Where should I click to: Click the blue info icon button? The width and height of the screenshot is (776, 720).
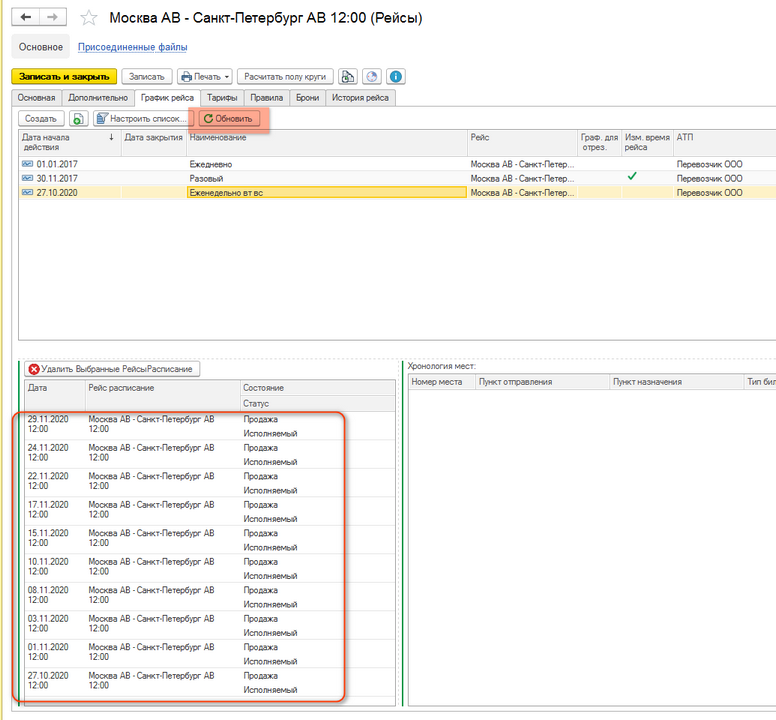coord(396,76)
